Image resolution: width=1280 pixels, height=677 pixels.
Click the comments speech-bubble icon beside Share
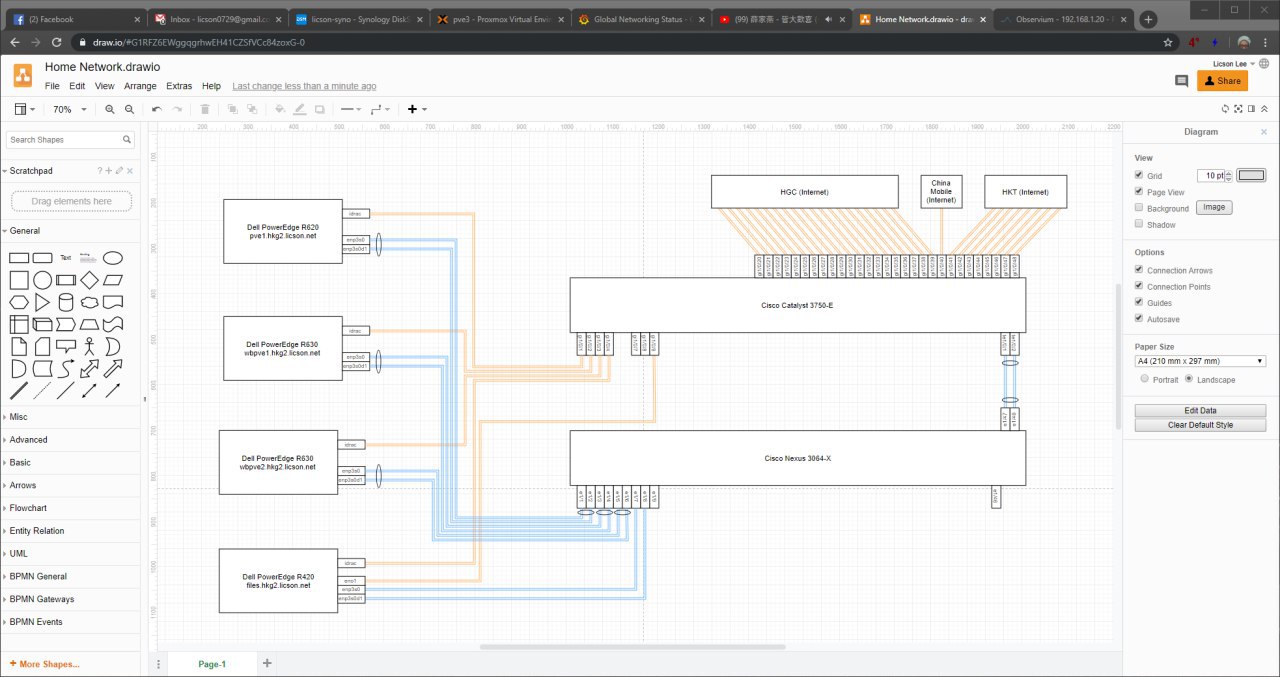(x=1181, y=81)
